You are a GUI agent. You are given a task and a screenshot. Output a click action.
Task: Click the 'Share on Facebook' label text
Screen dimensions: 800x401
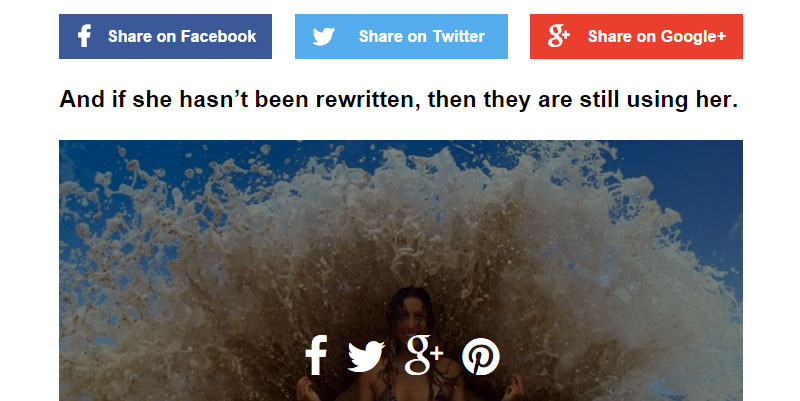pyautogui.click(x=182, y=36)
